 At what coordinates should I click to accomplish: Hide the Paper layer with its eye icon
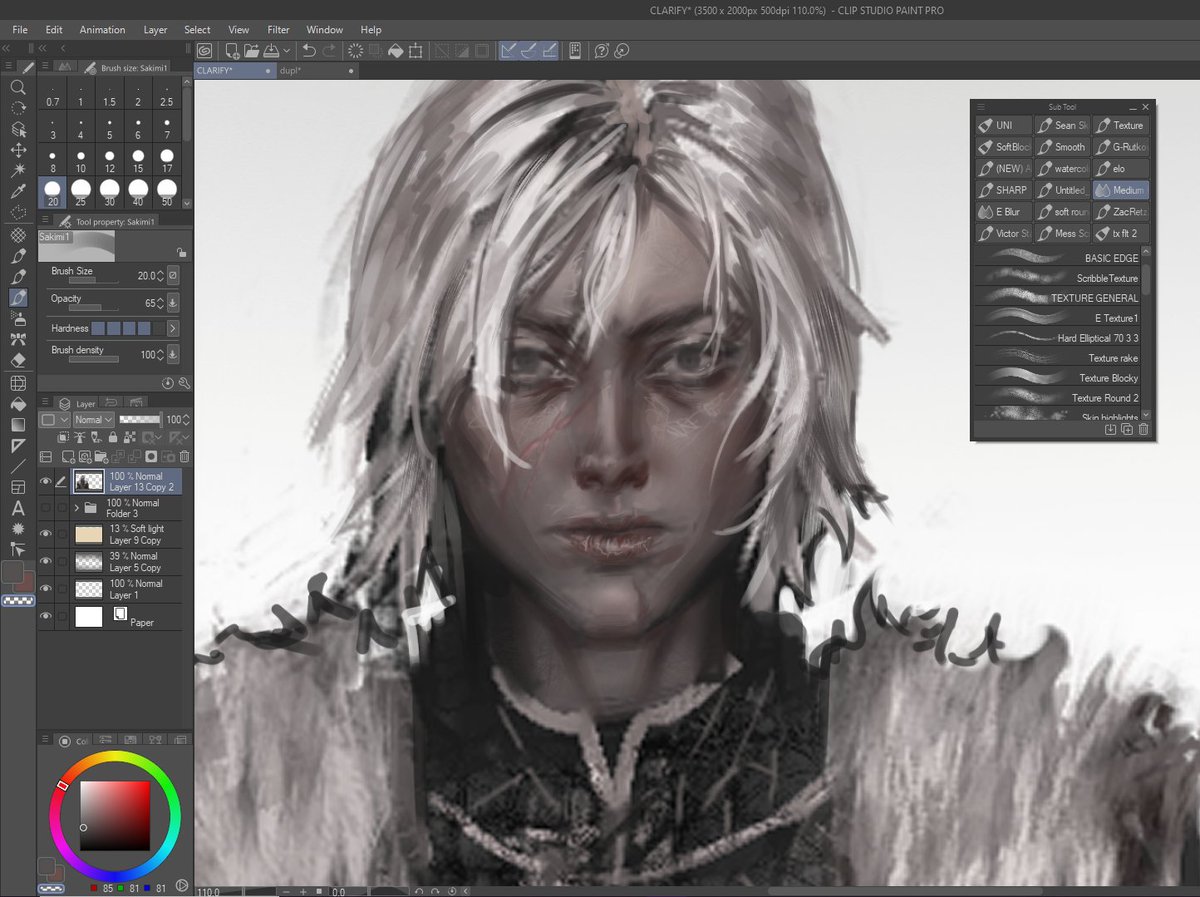45,617
